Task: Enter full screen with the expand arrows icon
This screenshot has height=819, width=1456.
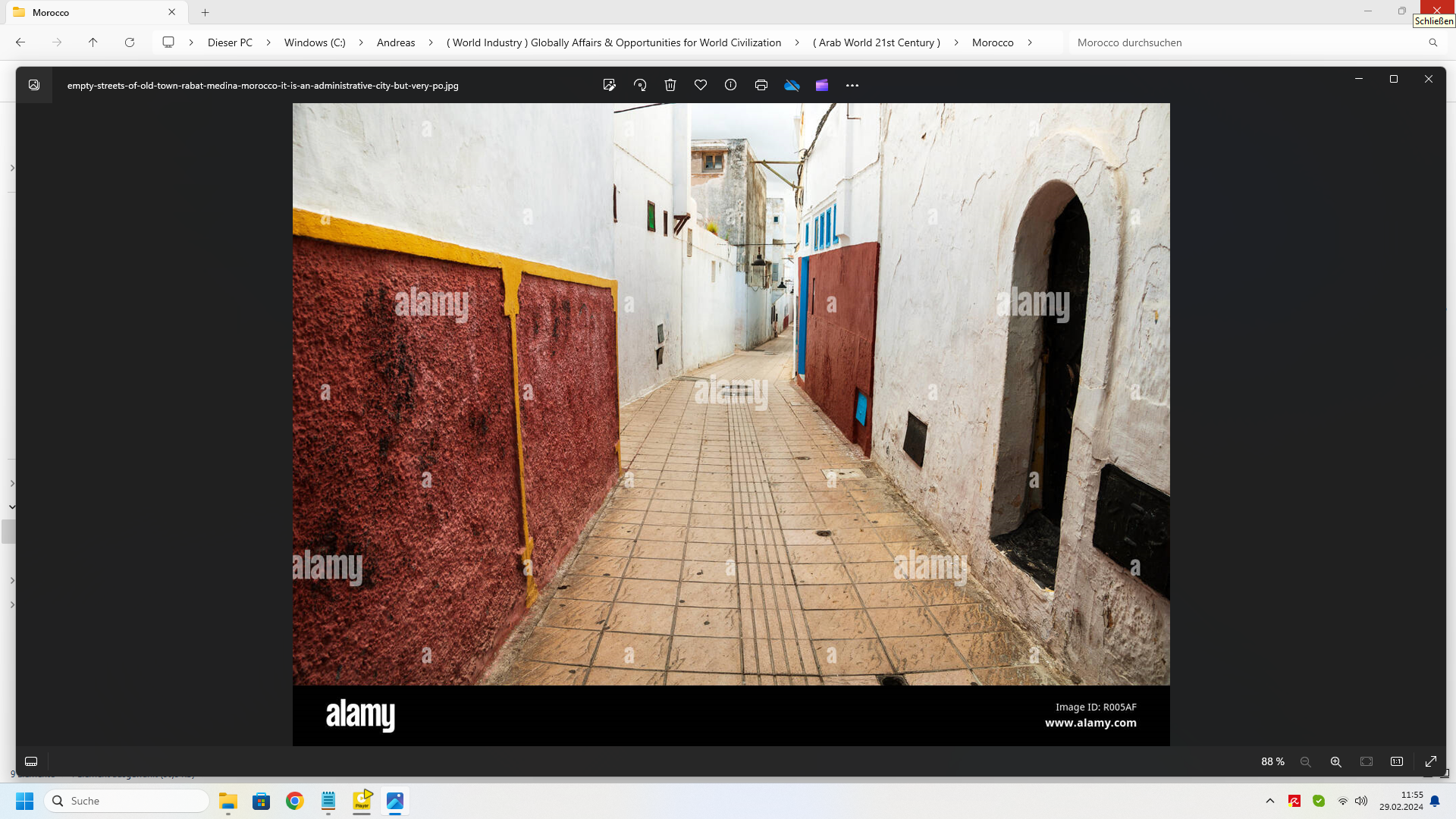Action: tap(1431, 761)
